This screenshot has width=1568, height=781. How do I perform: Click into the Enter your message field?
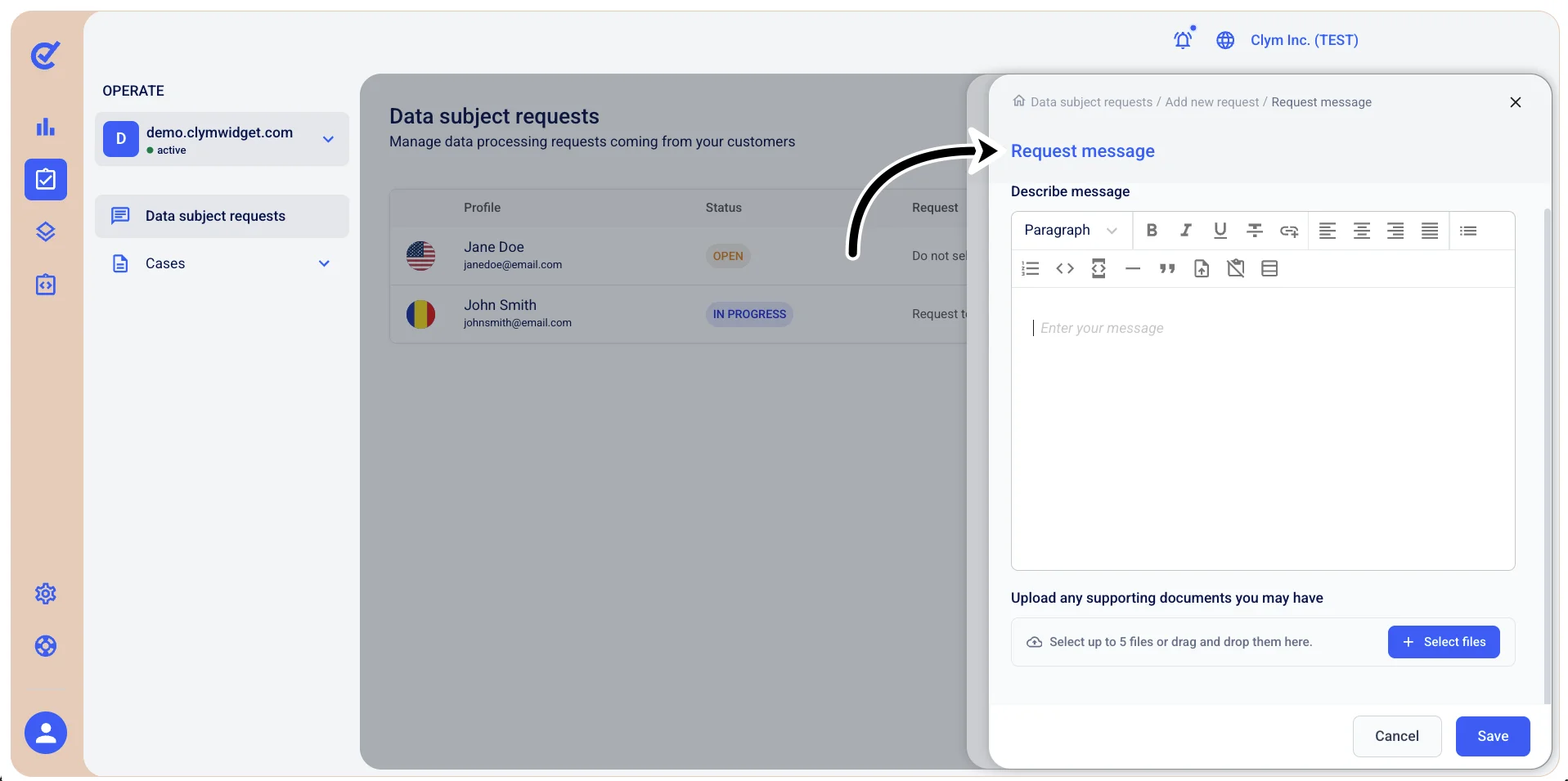coord(1263,429)
